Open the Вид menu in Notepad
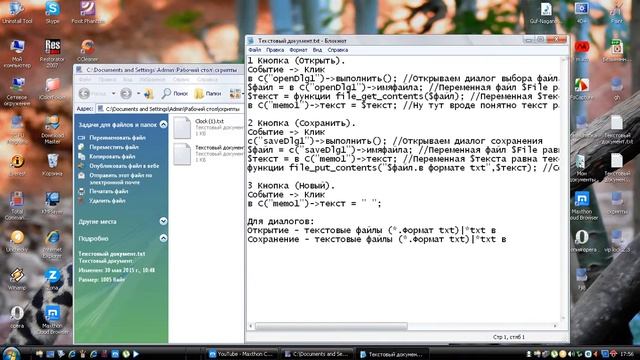 pos(317,50)
